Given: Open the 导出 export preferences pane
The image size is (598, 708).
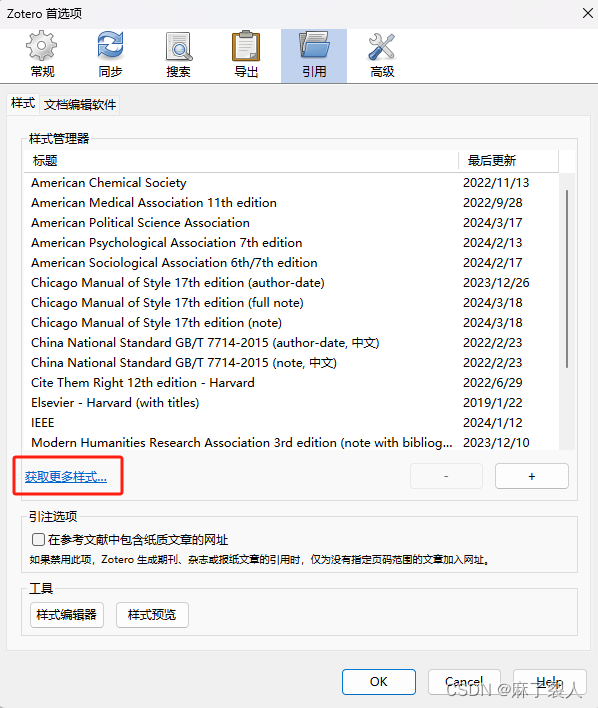Looking at the screenshot, I should click(246, 55).
